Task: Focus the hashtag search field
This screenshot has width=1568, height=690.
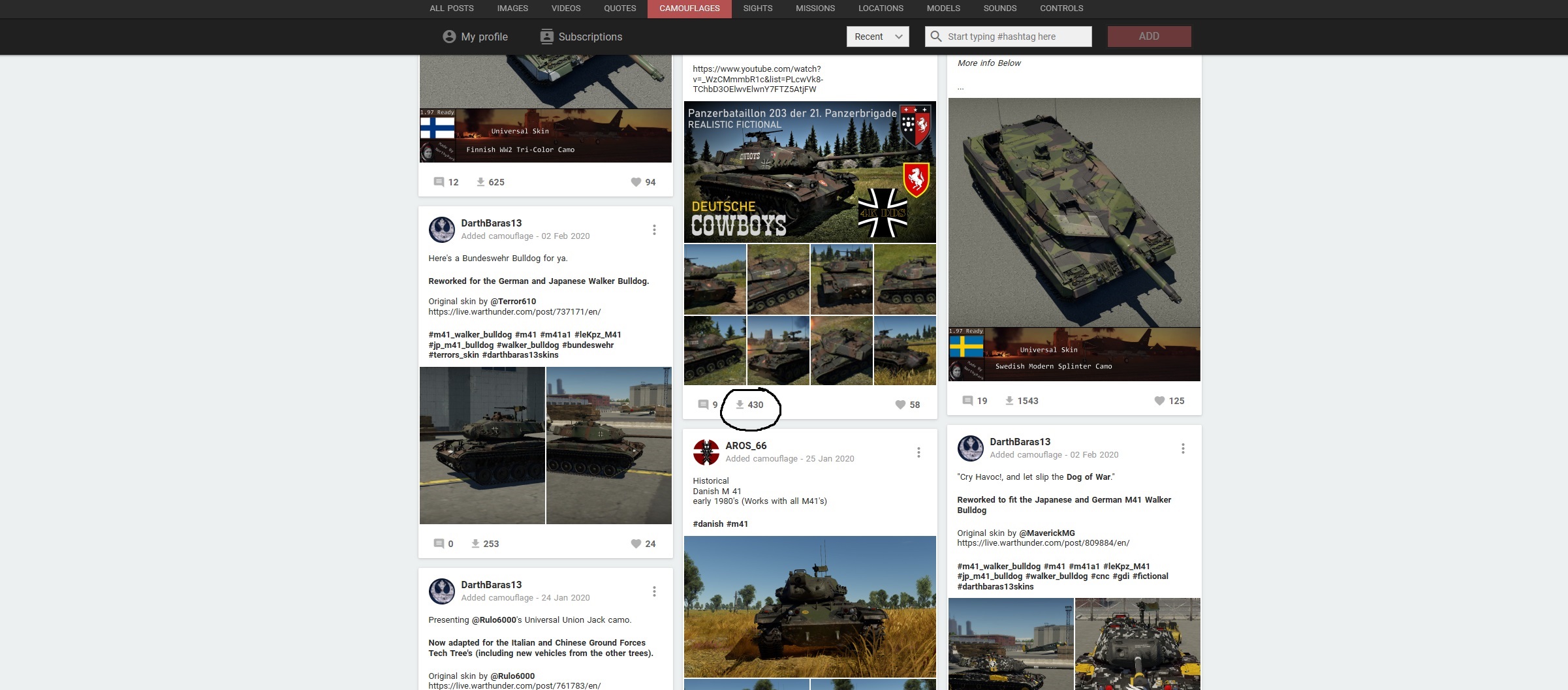Action: point(1009,37)
